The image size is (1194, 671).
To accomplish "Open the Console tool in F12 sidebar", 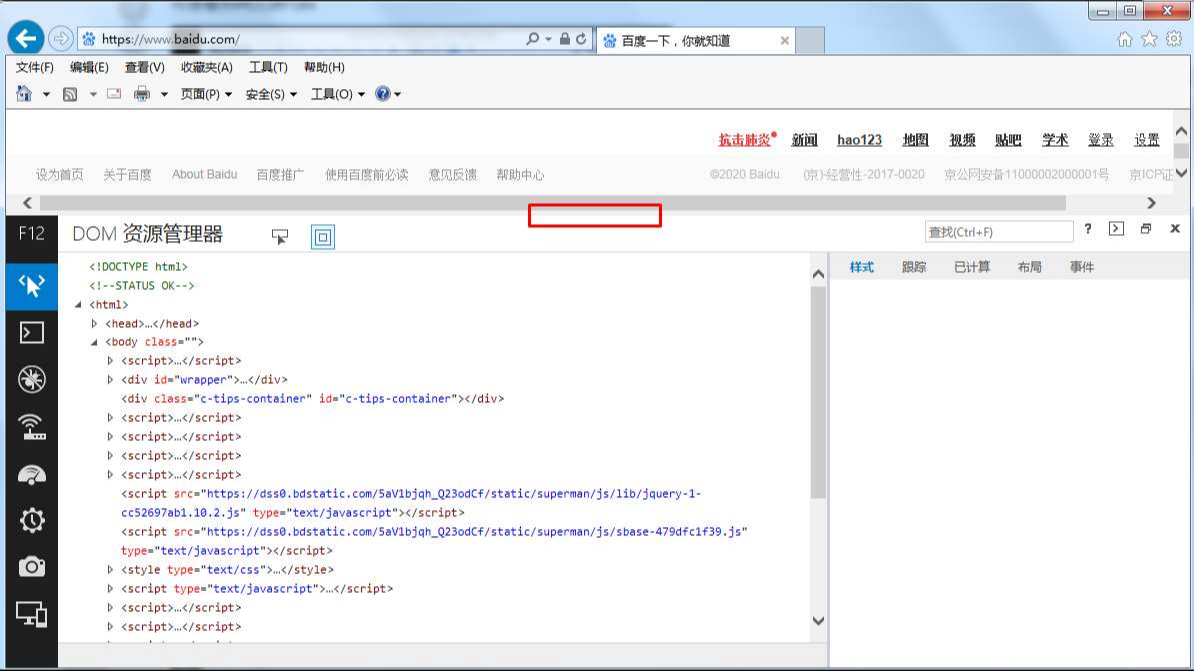I will (x=32, y=331).
